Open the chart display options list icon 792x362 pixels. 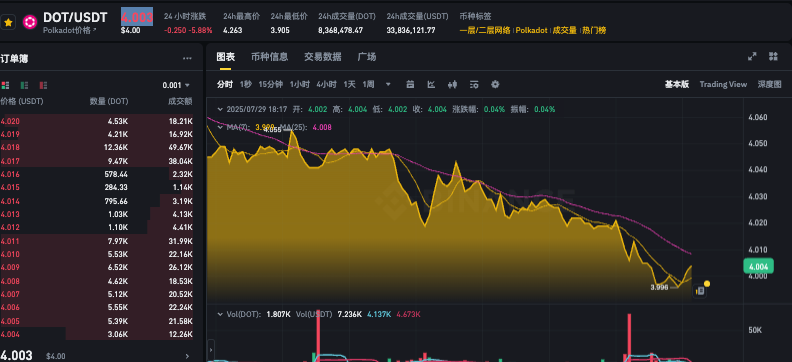(474, 84)
